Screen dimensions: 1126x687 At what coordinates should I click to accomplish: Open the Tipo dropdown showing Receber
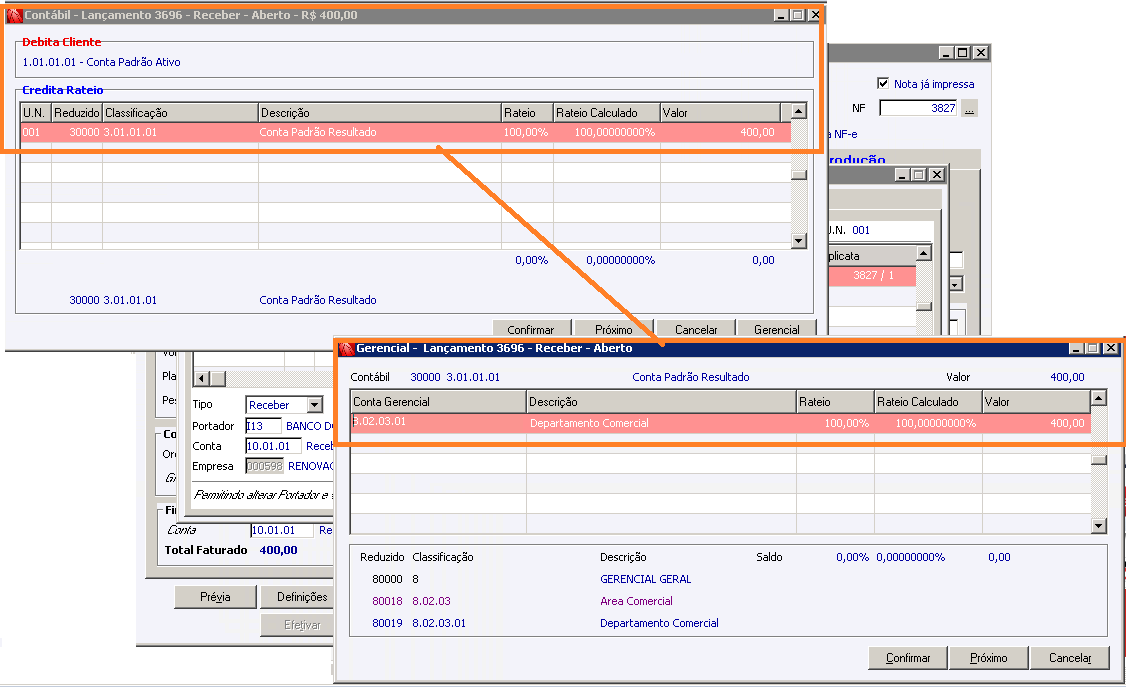pyautogui.click(x=315, y=405)
